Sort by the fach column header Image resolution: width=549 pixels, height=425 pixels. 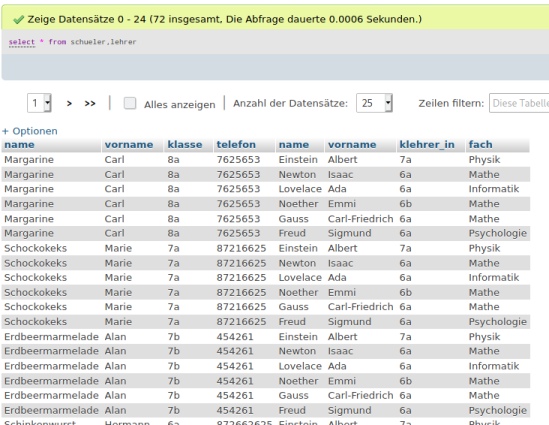pyautogui.click(x=480, y=145)
